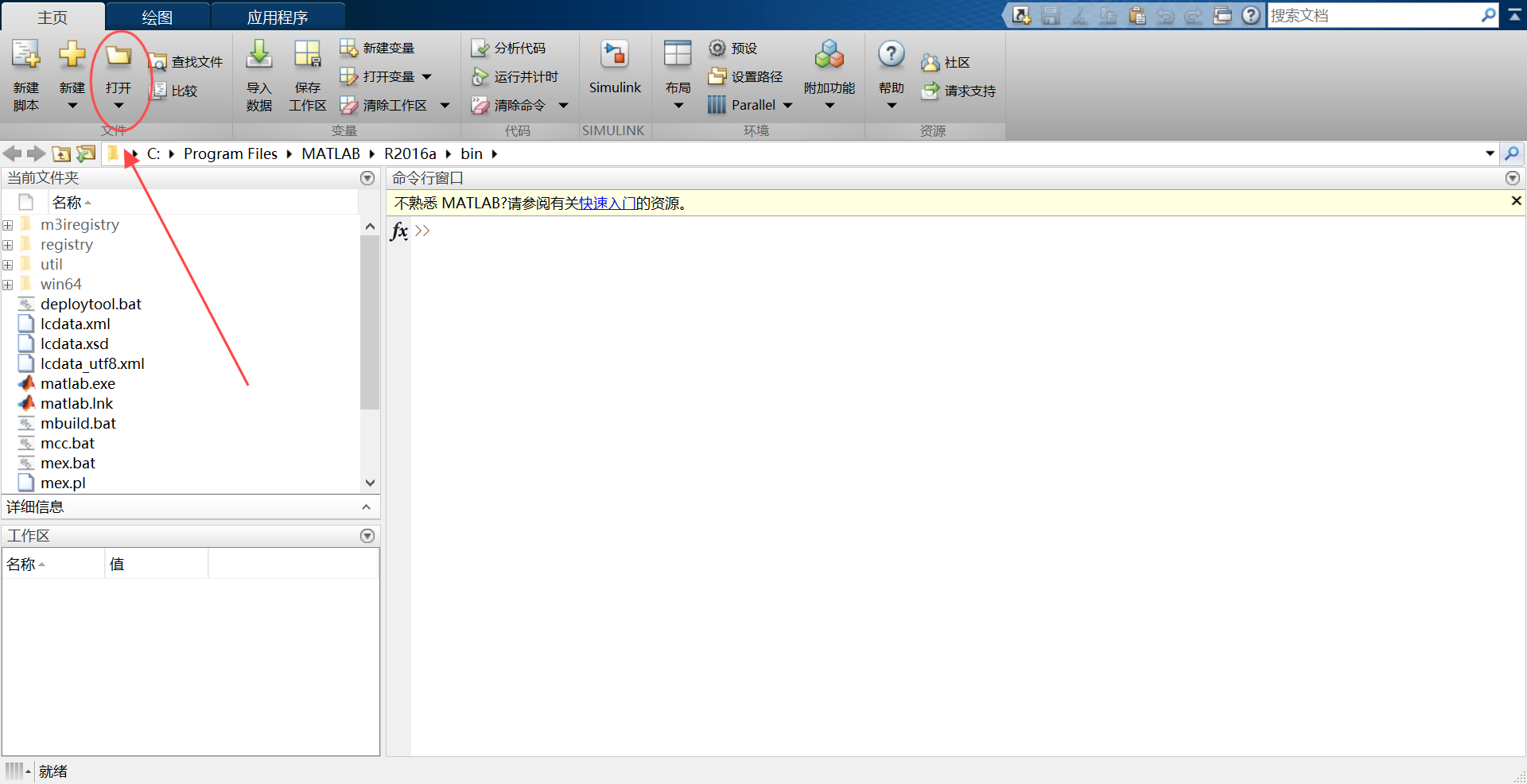Click 运行并计时 (Run and Time)
This screenshot has width=1527, height=784.
(515, 77)
